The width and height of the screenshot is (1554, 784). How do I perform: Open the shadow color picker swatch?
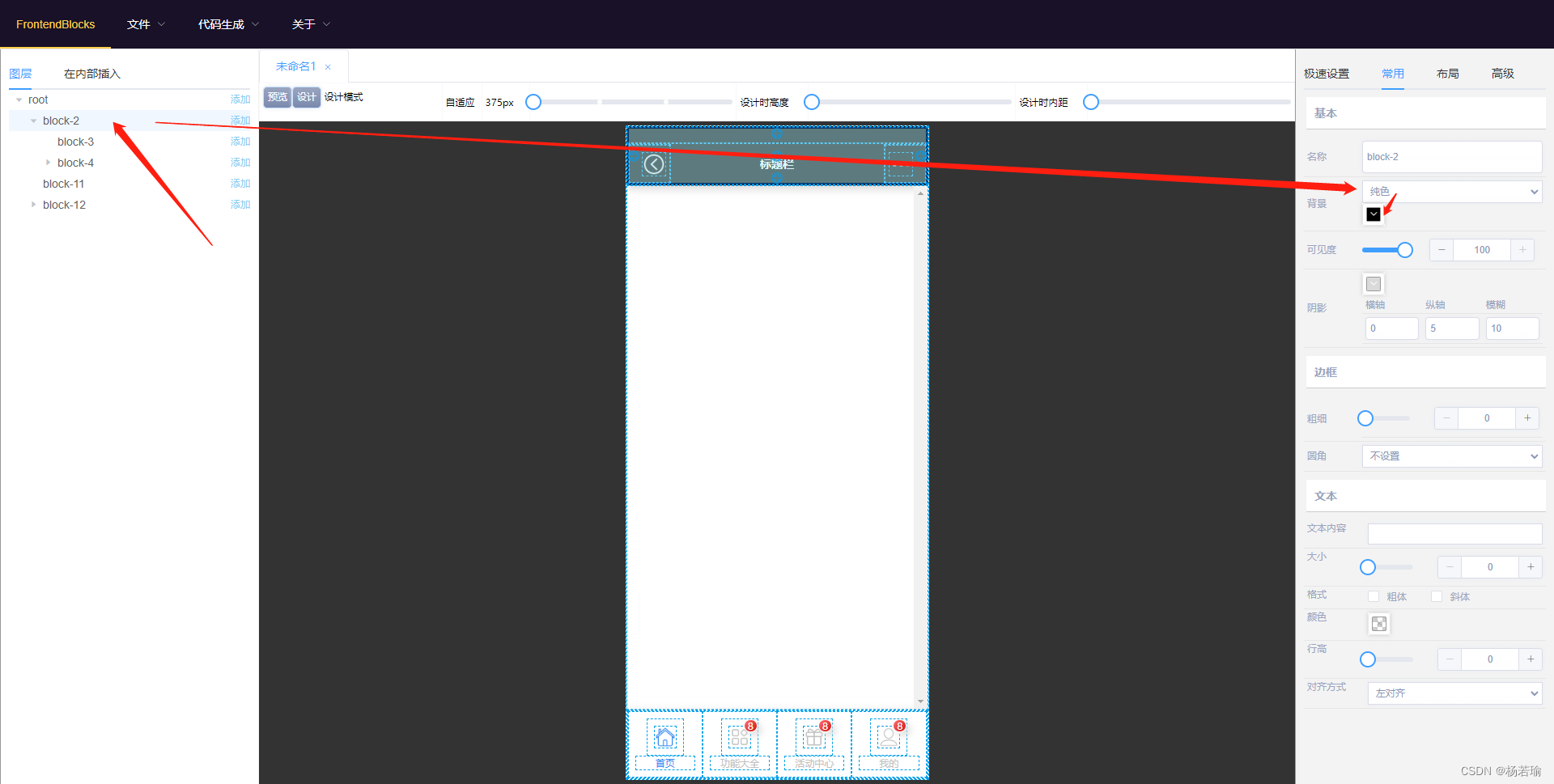[1374, 284]
